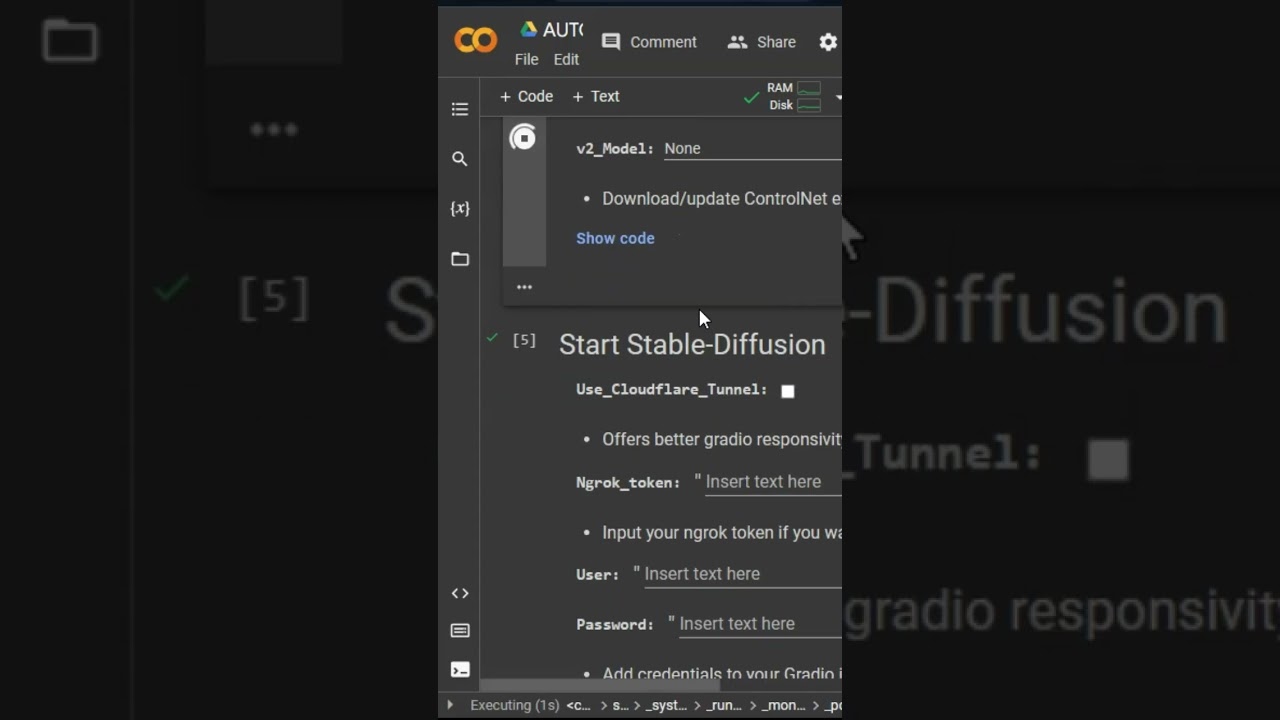Open the find and replace search icon
Image resolution: width=1280 pixels, height=720 pixels.
[460, 159]
